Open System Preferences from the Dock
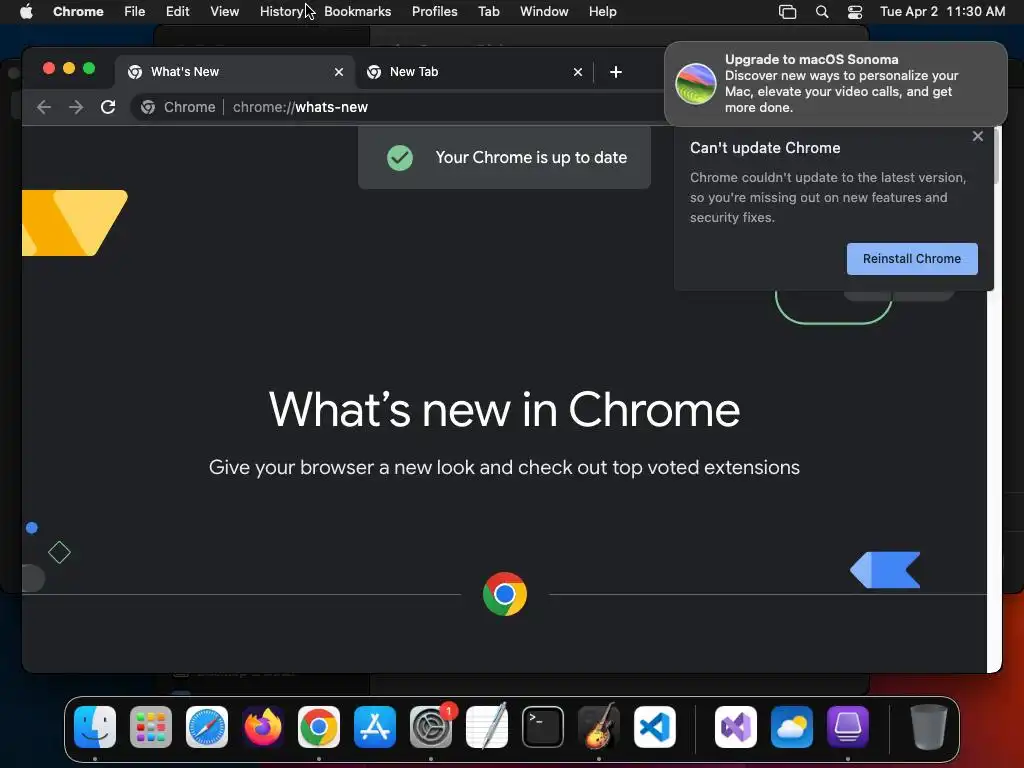The image size is (1024, 768). [431, 727]
